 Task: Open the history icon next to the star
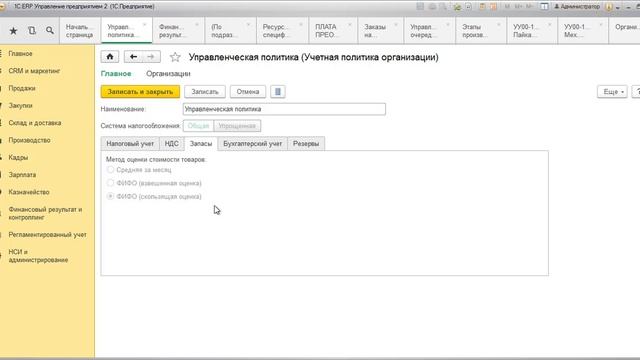pos(32,31)
